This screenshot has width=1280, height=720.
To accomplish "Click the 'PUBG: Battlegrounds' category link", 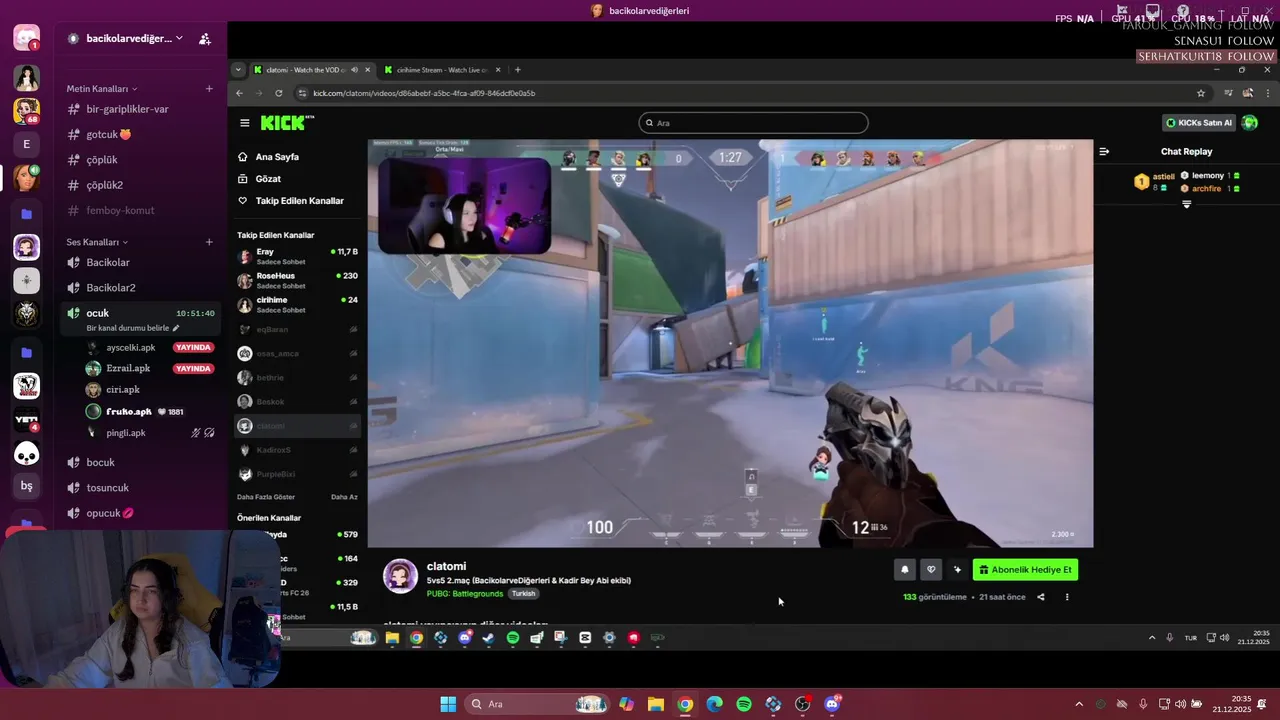I will (x=465, y=594).
